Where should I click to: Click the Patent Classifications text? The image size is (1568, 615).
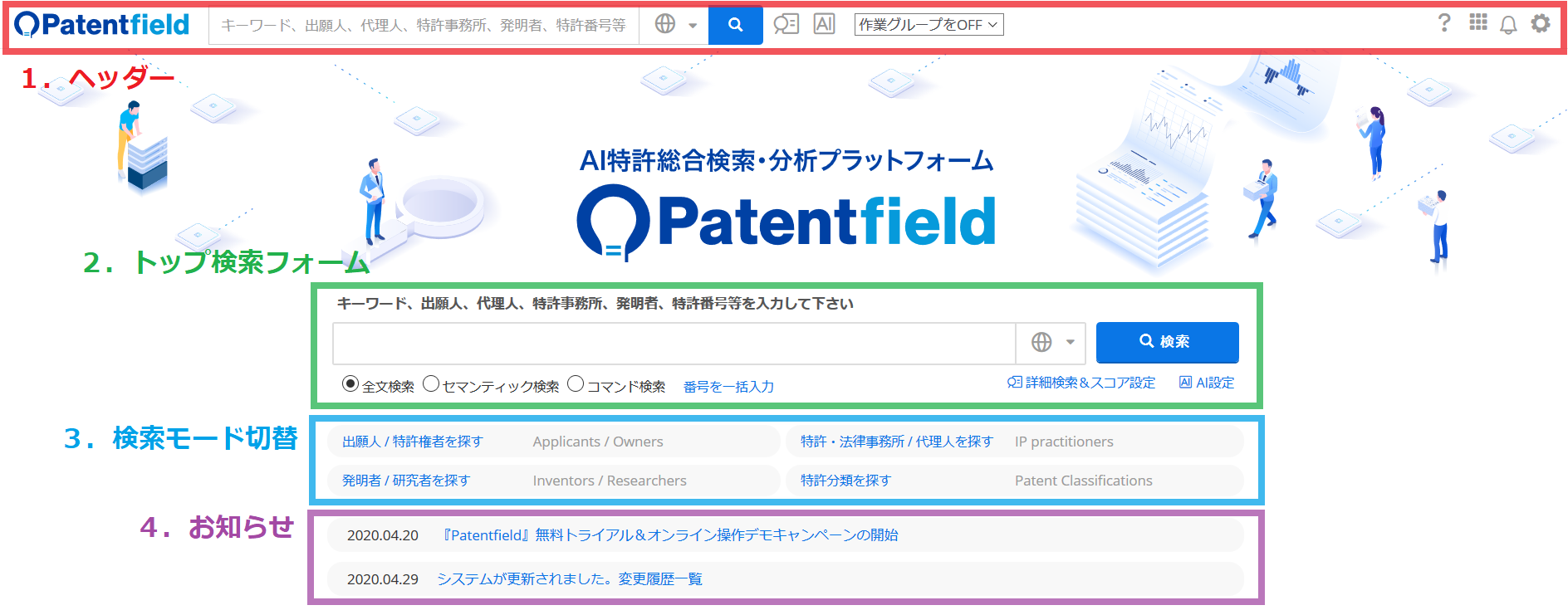point(1084,481)
